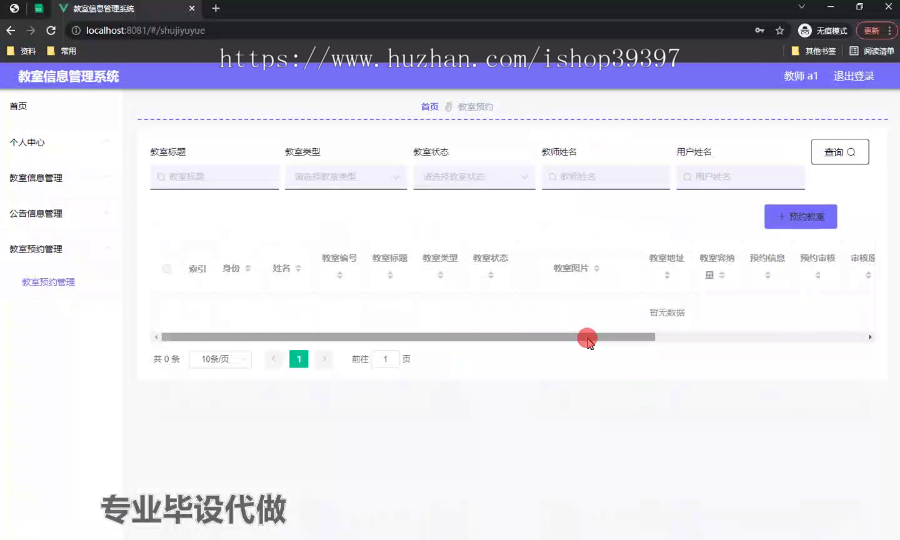Click the 教室信息管理系统 header title

click(68, 76)
